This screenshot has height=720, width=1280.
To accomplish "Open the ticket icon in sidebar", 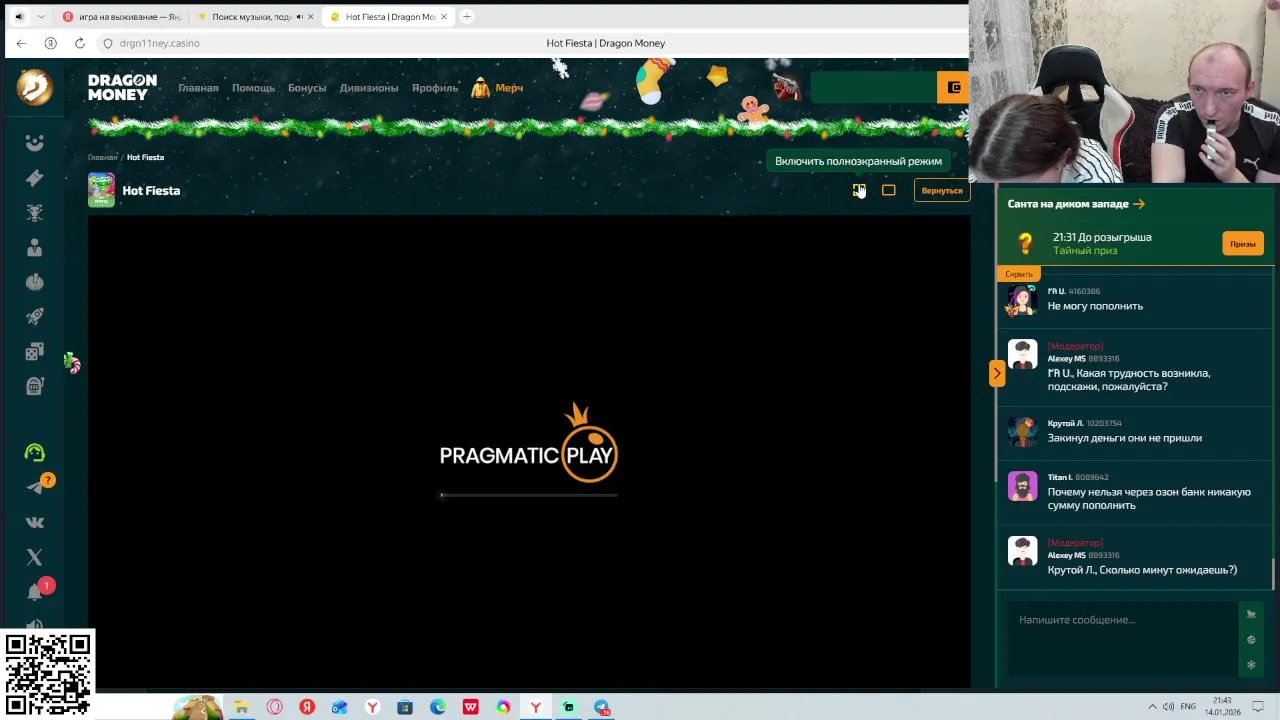I will (x=35, y=178).
